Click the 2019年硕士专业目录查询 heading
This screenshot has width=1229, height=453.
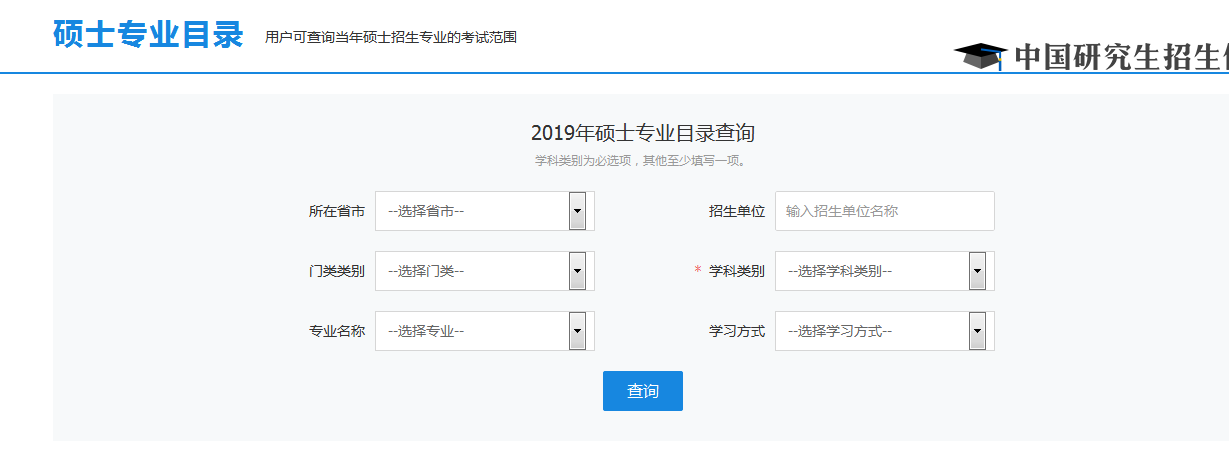click(642, 133)
